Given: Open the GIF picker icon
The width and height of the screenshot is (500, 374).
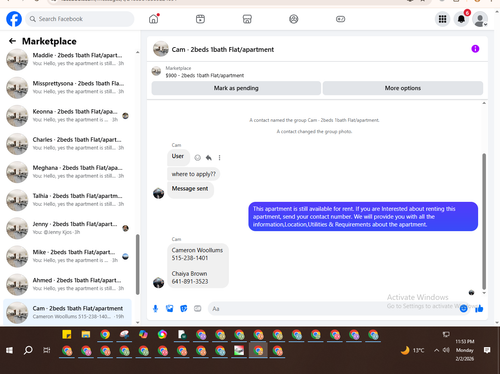Looking at the screenshot, I should click(x=198, y=309).
